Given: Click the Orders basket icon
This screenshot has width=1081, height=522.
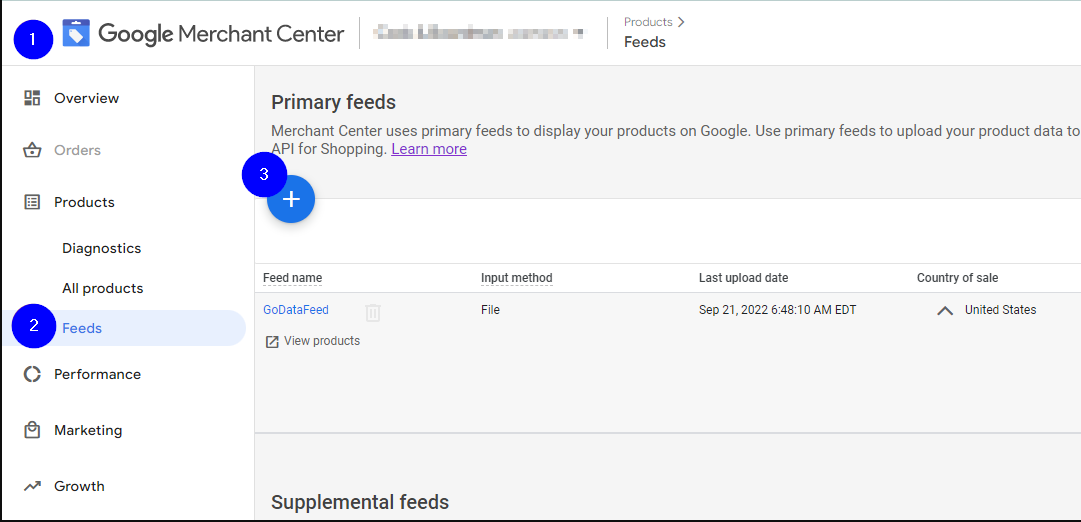Looking at the screenshot, I should click(x=32, y=150).
